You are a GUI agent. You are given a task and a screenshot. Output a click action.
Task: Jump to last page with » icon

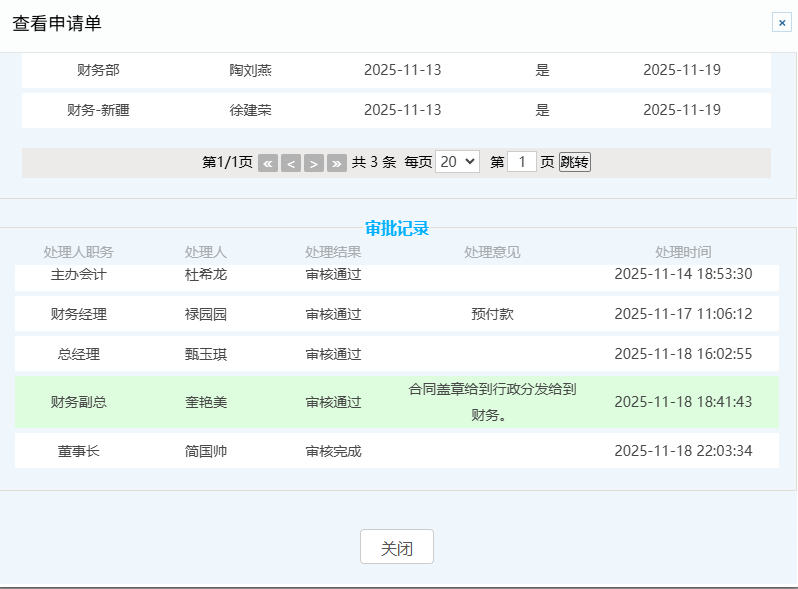pos(337,163)
